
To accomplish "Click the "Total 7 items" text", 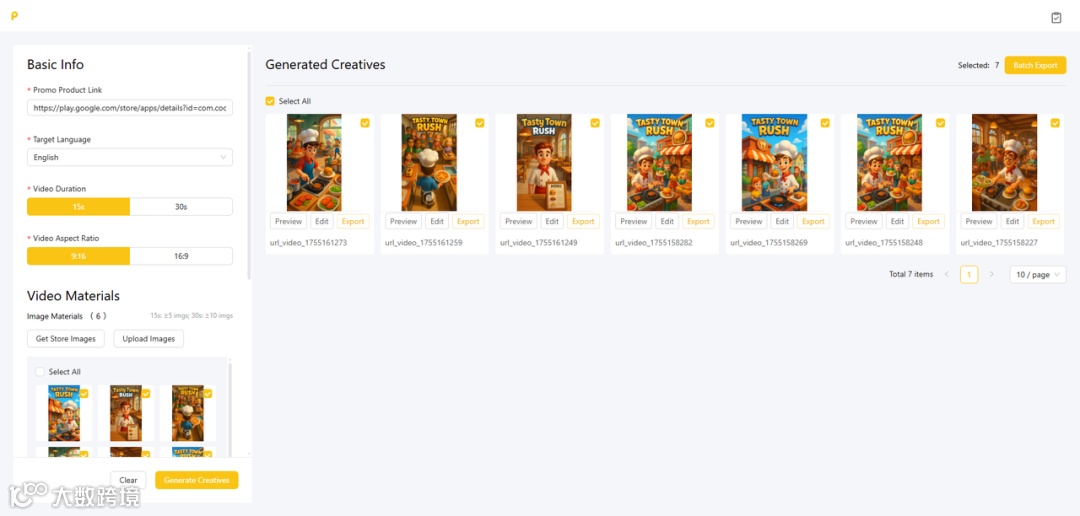I will click(x=911, y=274).
